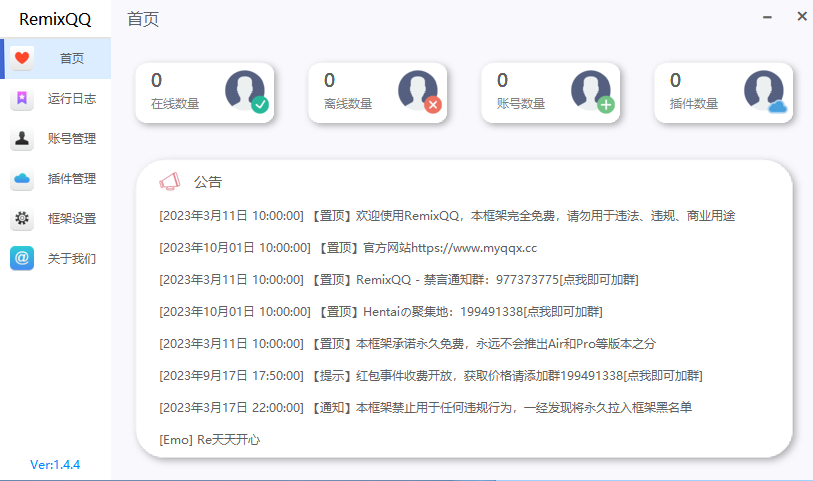813x481 pixels.
Task: Click the online count avatar with green check
Action: click(246, 91)
